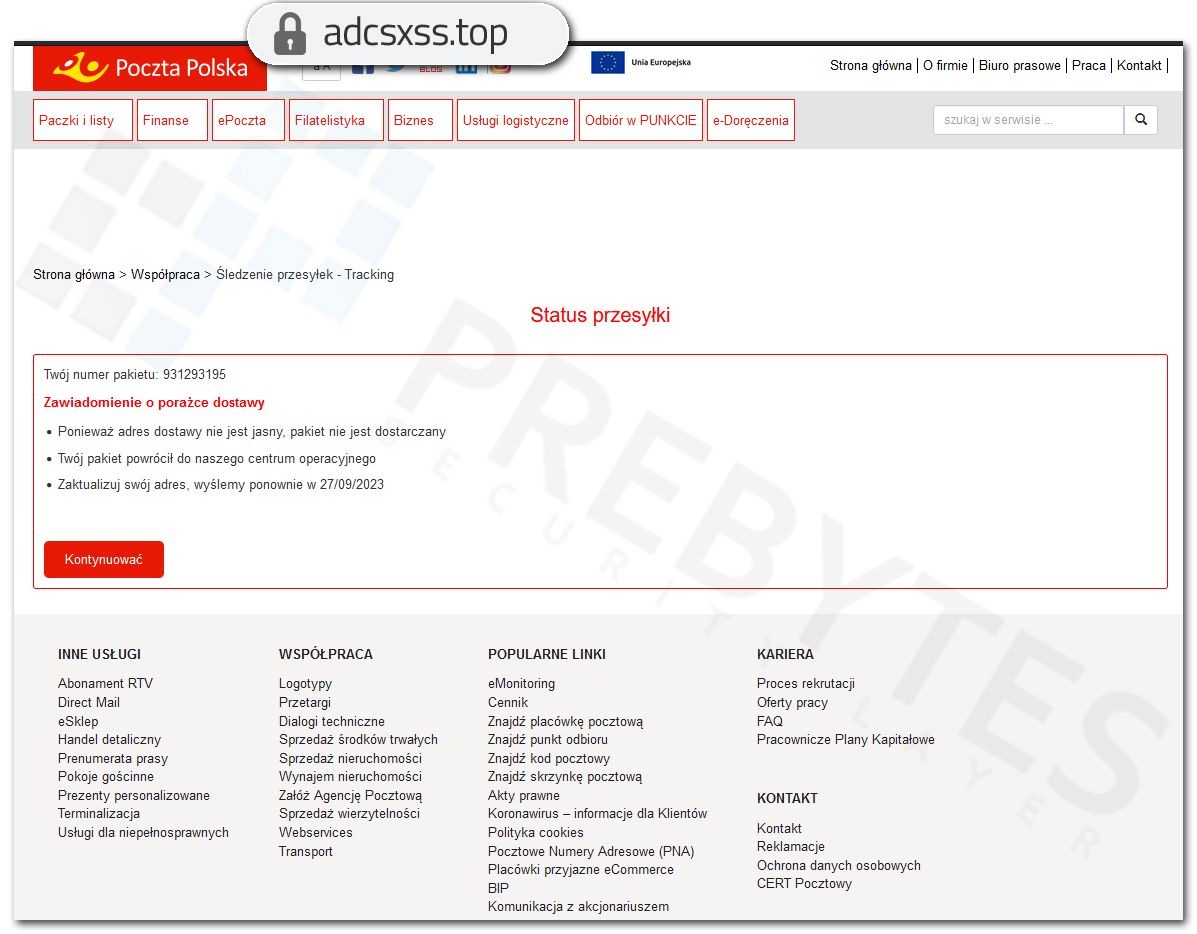Go to the Filatelistyka menu item

(x=336, y=120)
